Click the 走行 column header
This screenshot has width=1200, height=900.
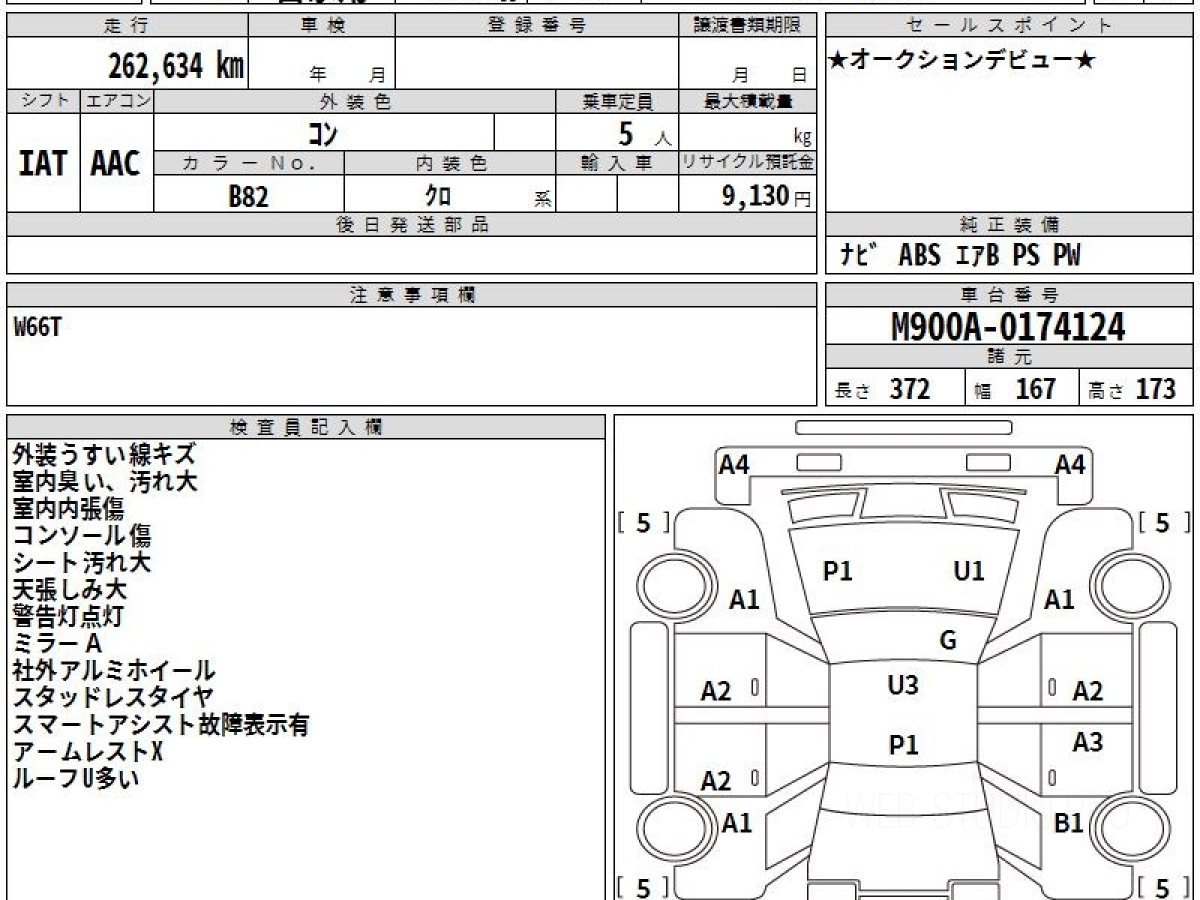coord(126,26)
